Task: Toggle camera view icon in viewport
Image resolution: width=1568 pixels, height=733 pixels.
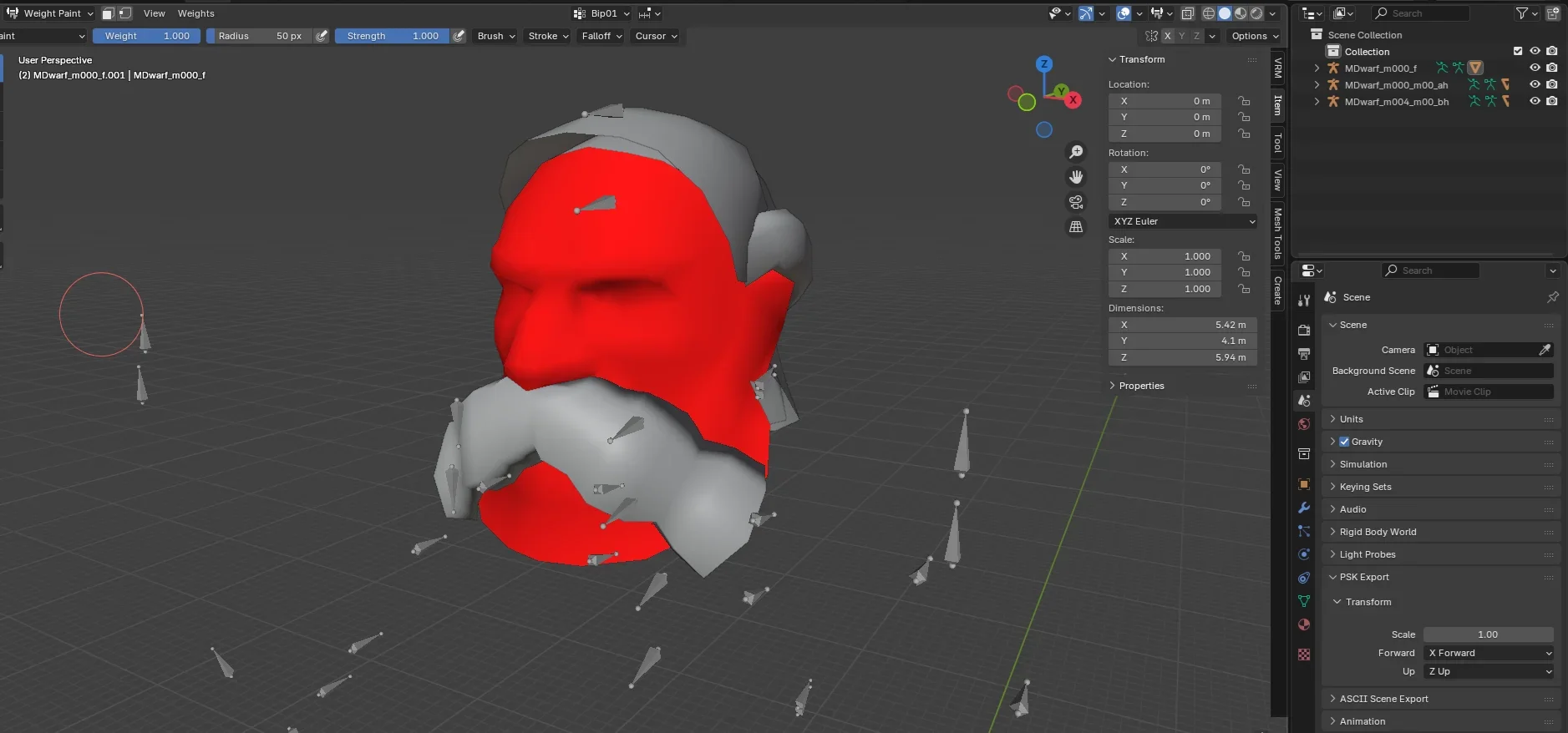Action: [x=1076, y=202]
